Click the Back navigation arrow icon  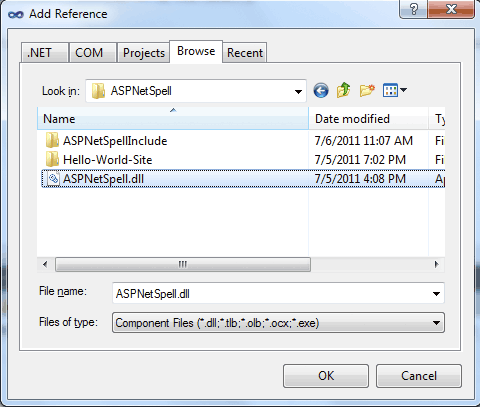(321, 91)
